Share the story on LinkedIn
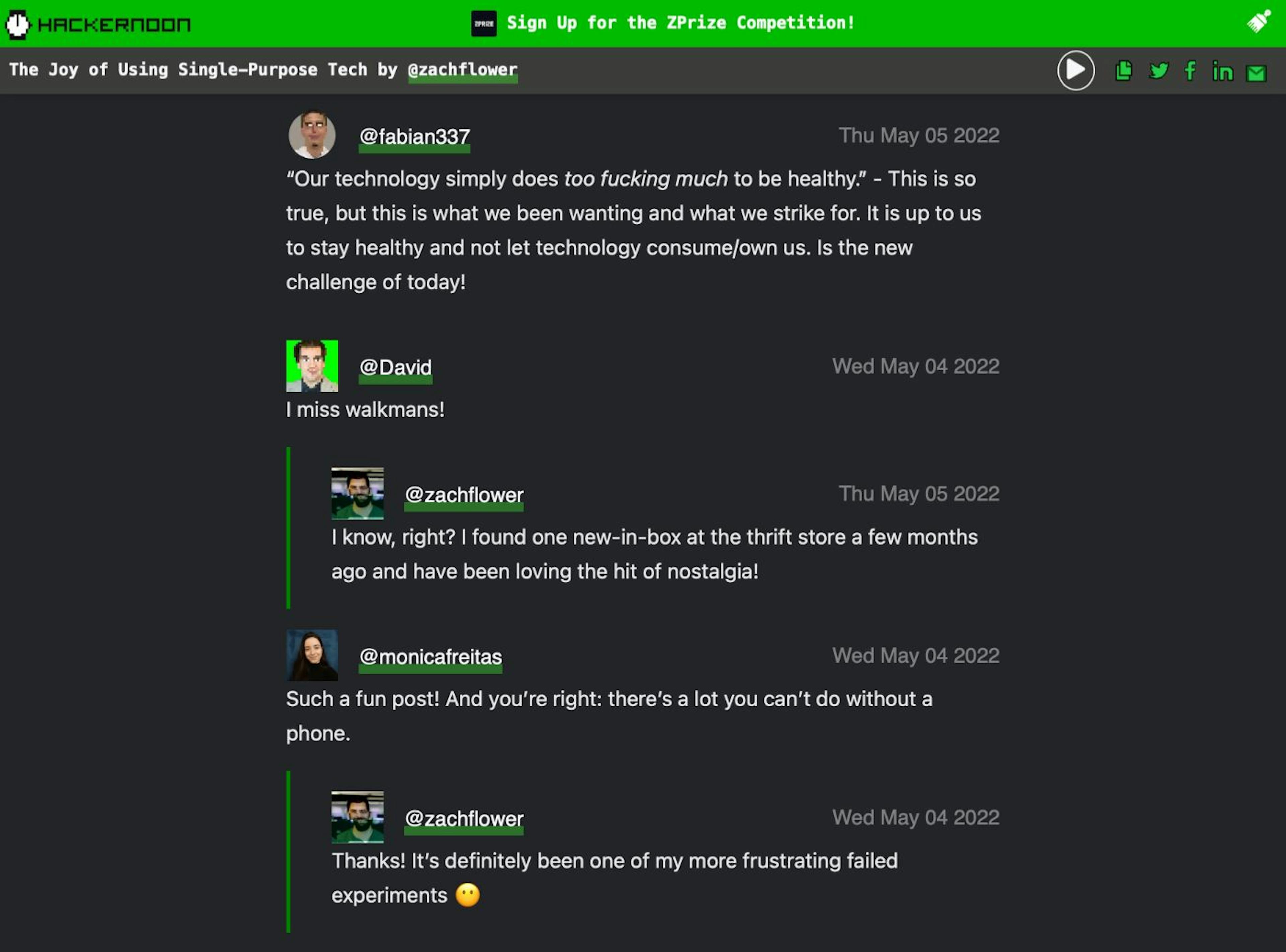The width and height of the screenshot is (1286, 952). click(1223, 71)
